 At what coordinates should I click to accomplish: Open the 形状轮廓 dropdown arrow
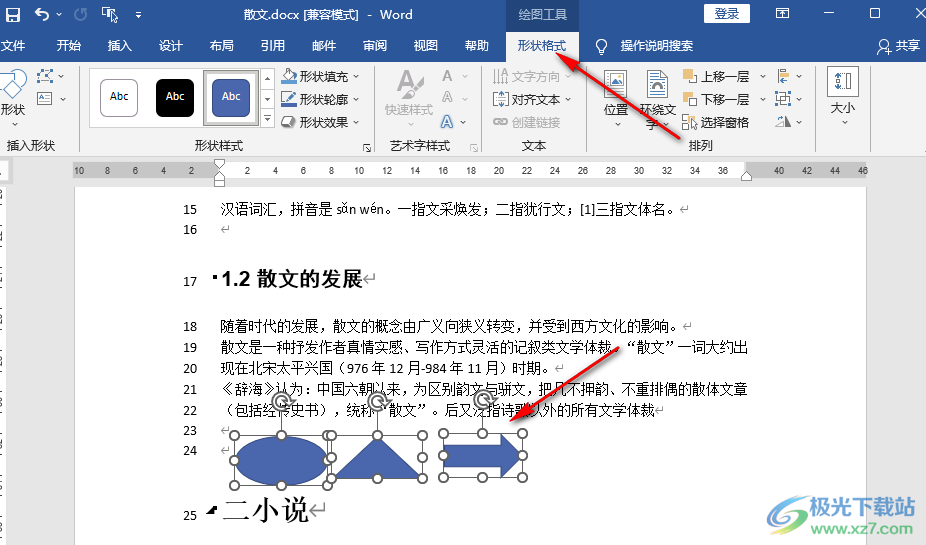[x=356, y=99]
